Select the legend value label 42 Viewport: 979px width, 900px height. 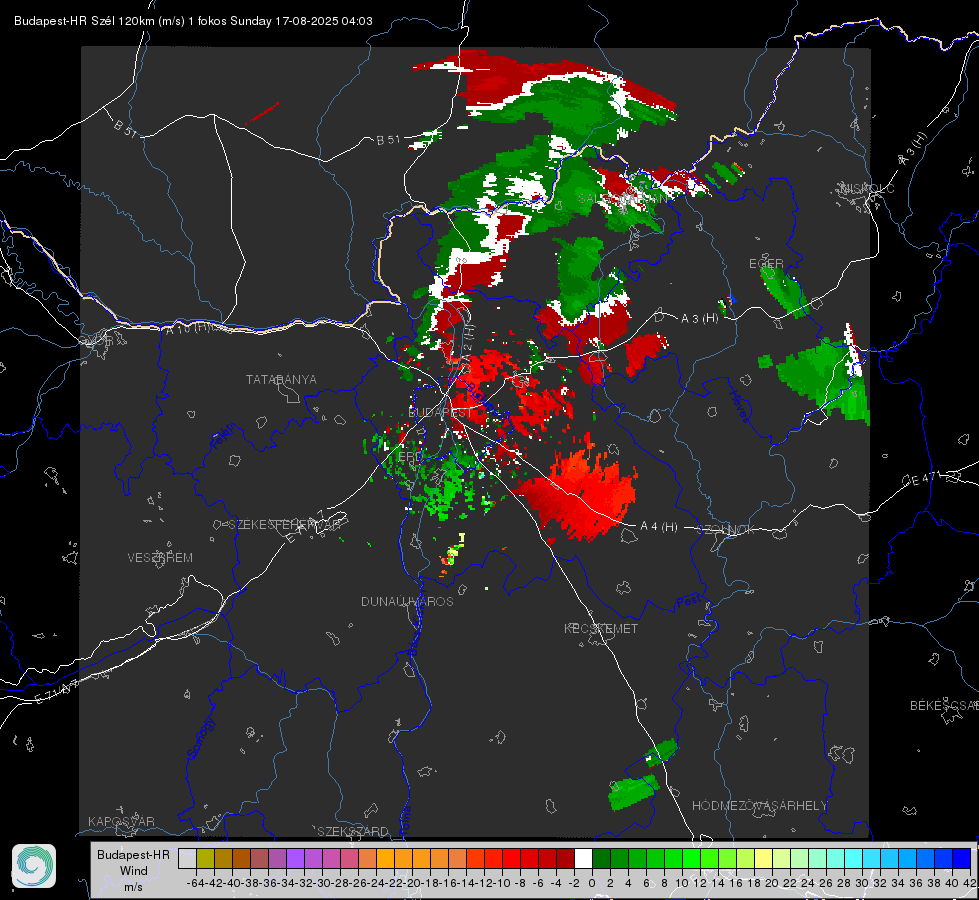(970, 883)
